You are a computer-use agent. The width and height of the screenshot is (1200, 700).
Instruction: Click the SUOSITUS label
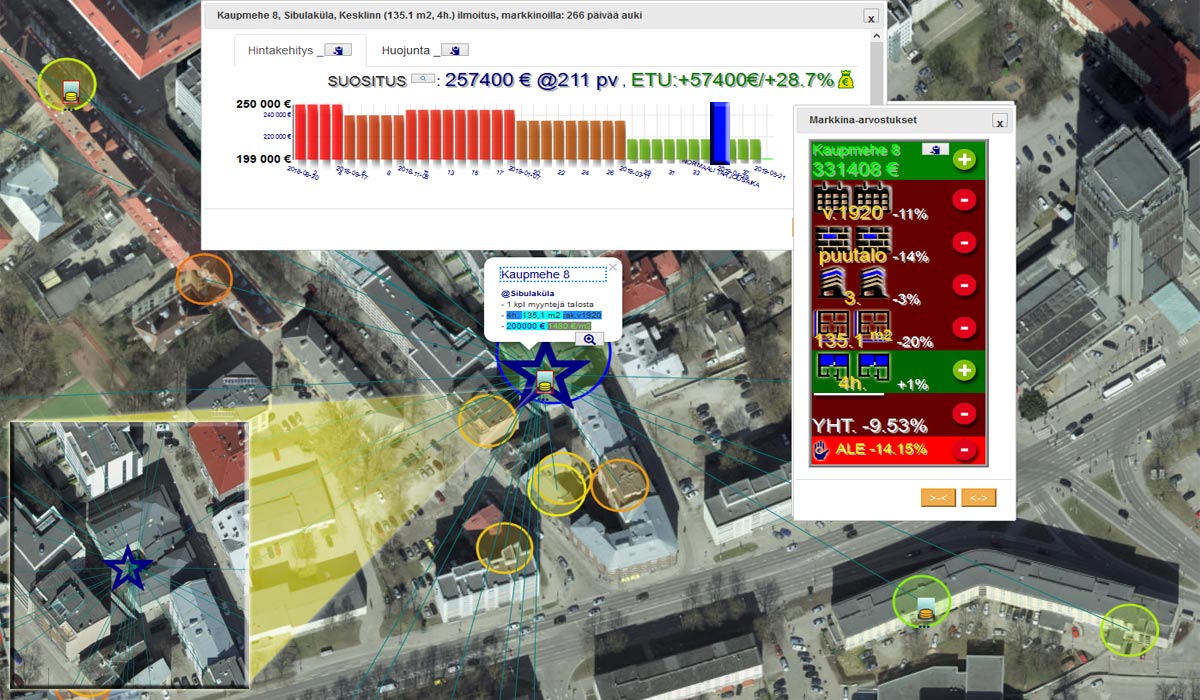click(367, 80)
